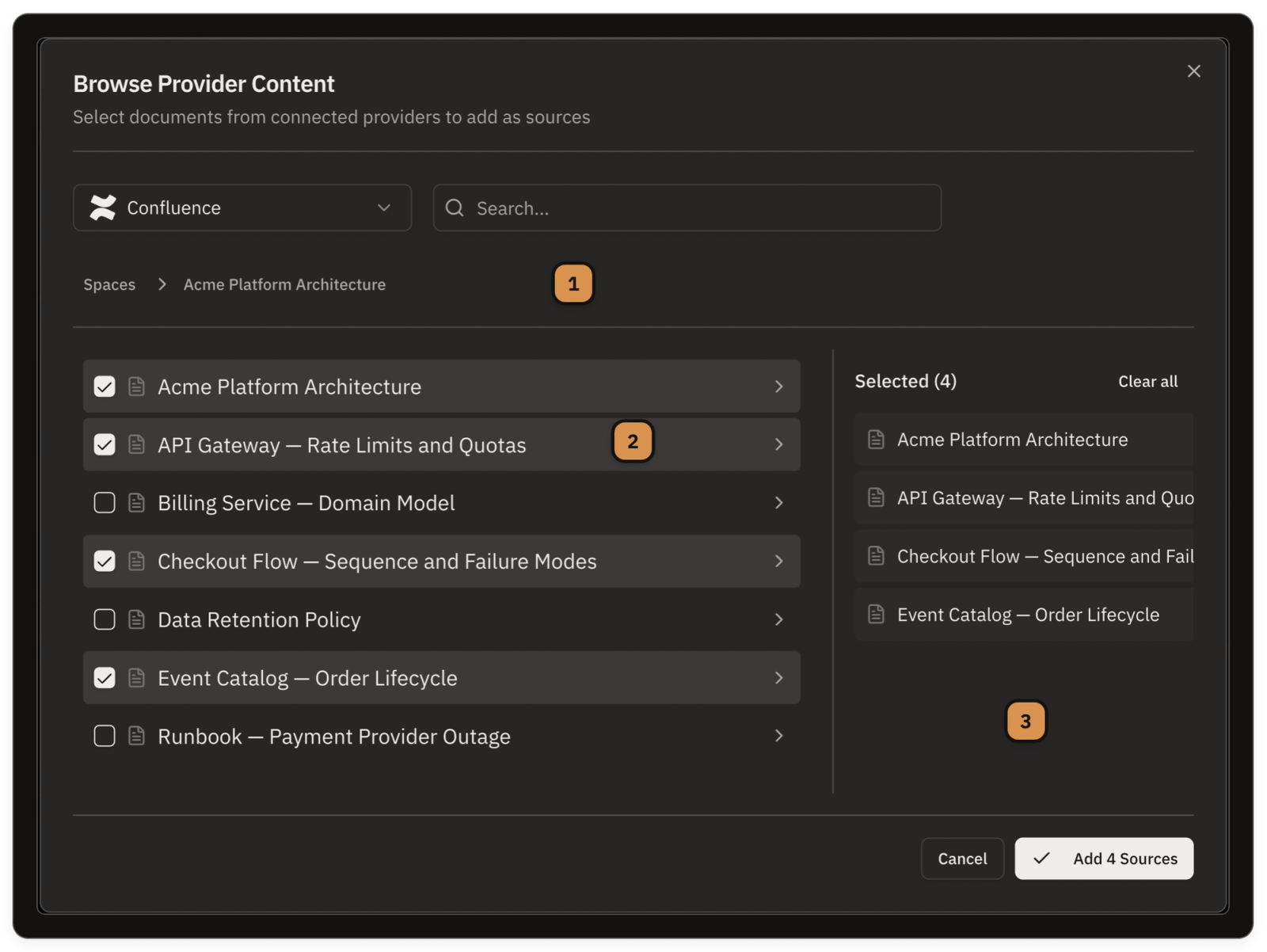Viewport: 1267px width, 952px height.
Task: Expand Data Retention Policy row chevron
Action: pos(779,619)
